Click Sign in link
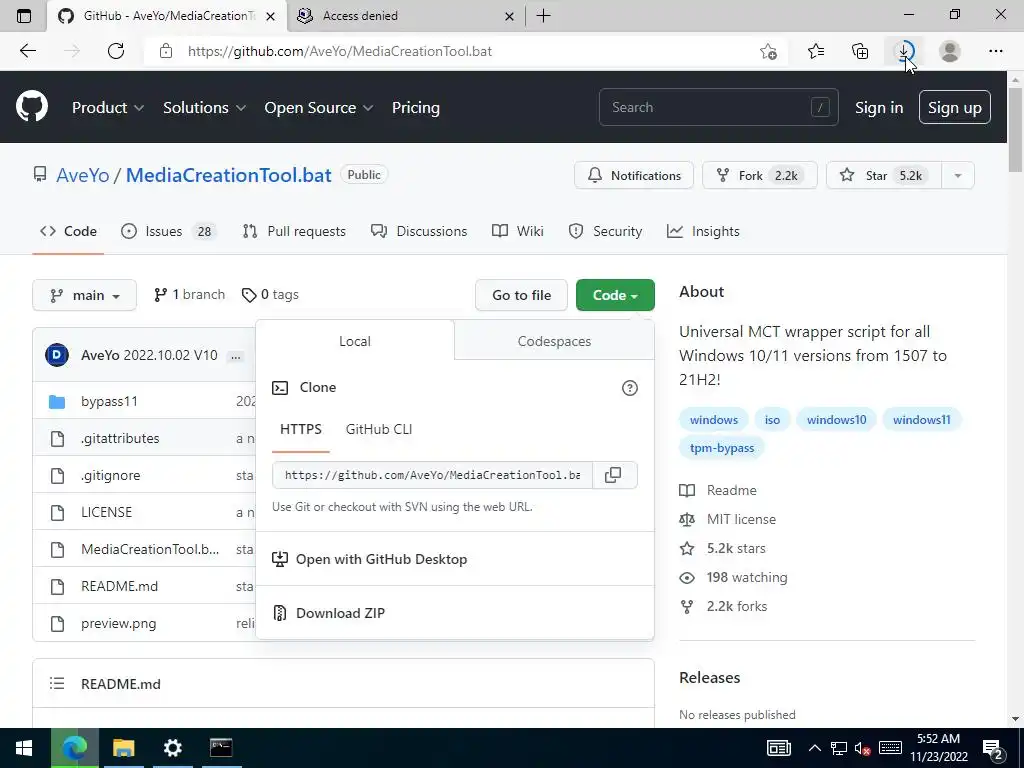The height and width of the screenshot is (768, 1024). (879, 108)
